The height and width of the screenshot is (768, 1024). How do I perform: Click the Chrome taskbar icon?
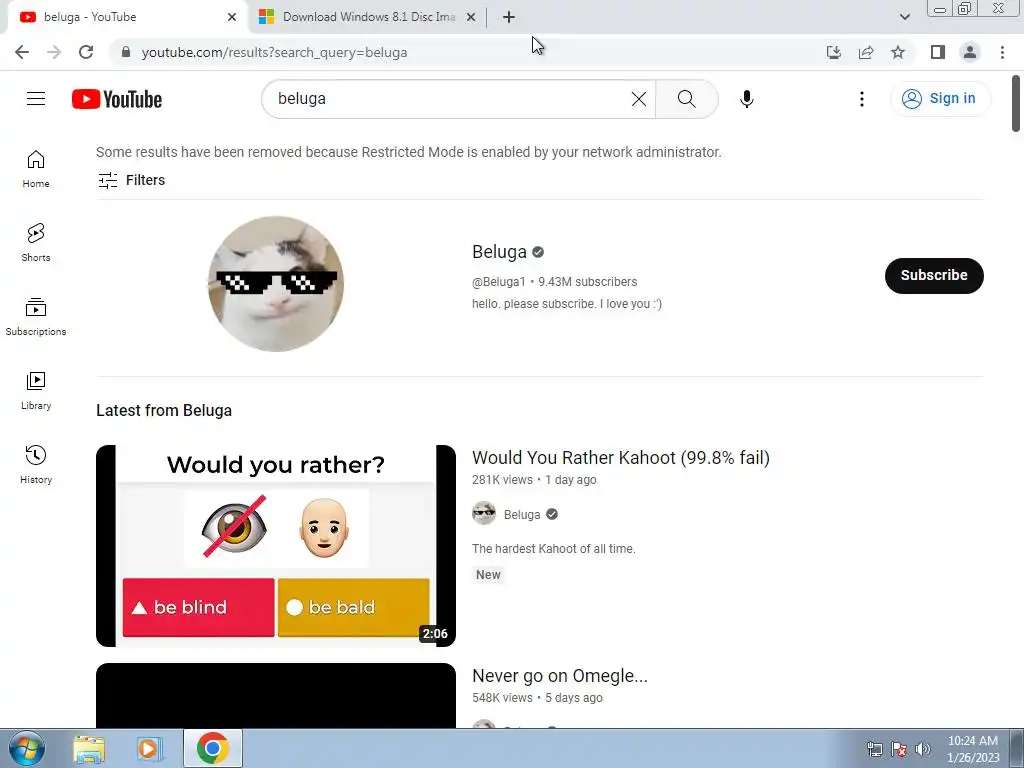click(212, 748)
